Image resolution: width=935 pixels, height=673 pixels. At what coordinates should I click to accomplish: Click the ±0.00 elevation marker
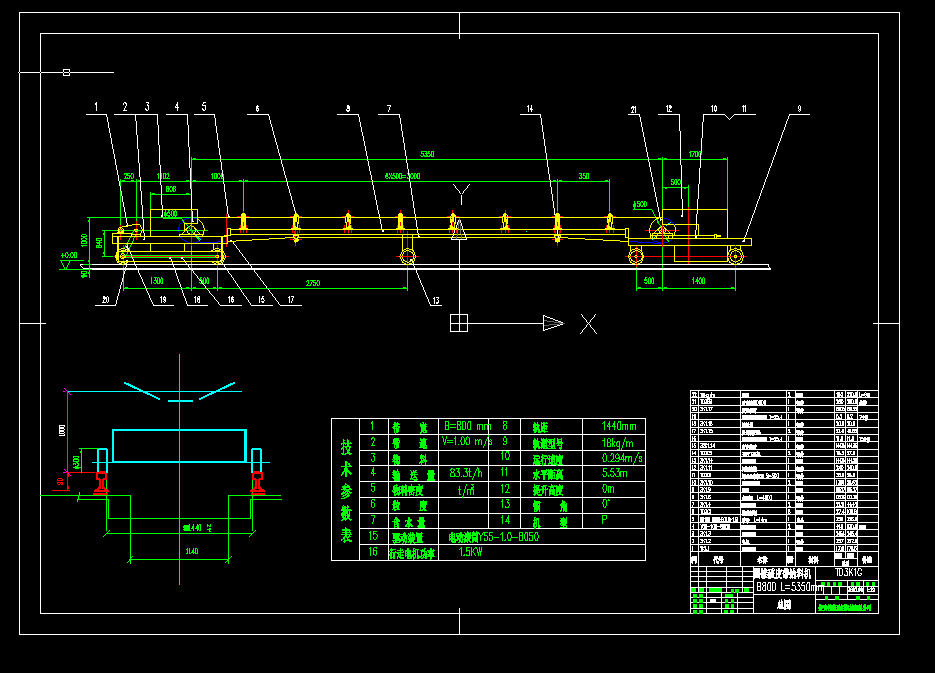point(69,254)
